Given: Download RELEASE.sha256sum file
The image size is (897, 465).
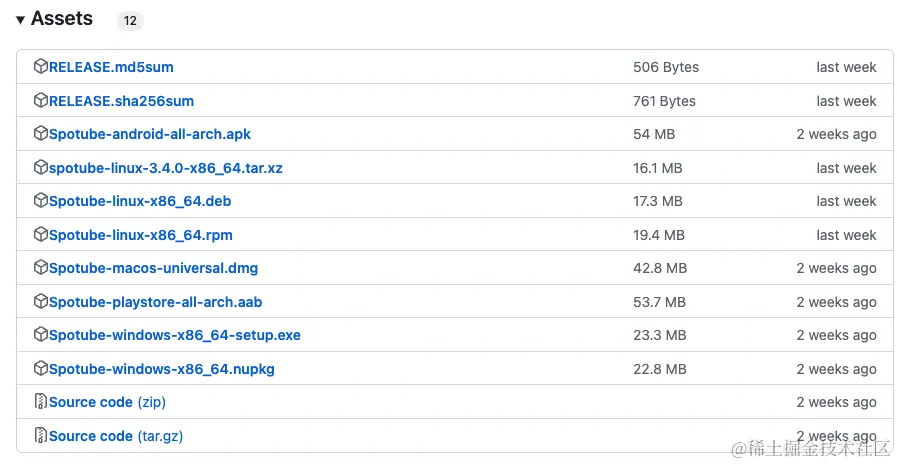Looking at the screenshot, I should pos(121,101).
